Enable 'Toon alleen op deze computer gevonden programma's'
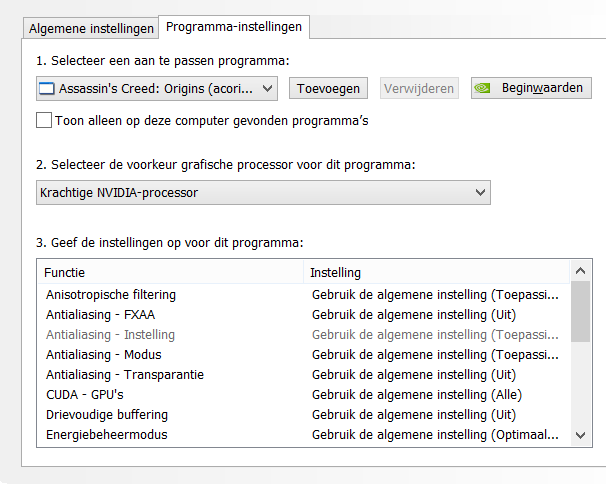The image size is (606, 489). pyautogui.click(x=44, y=121)
